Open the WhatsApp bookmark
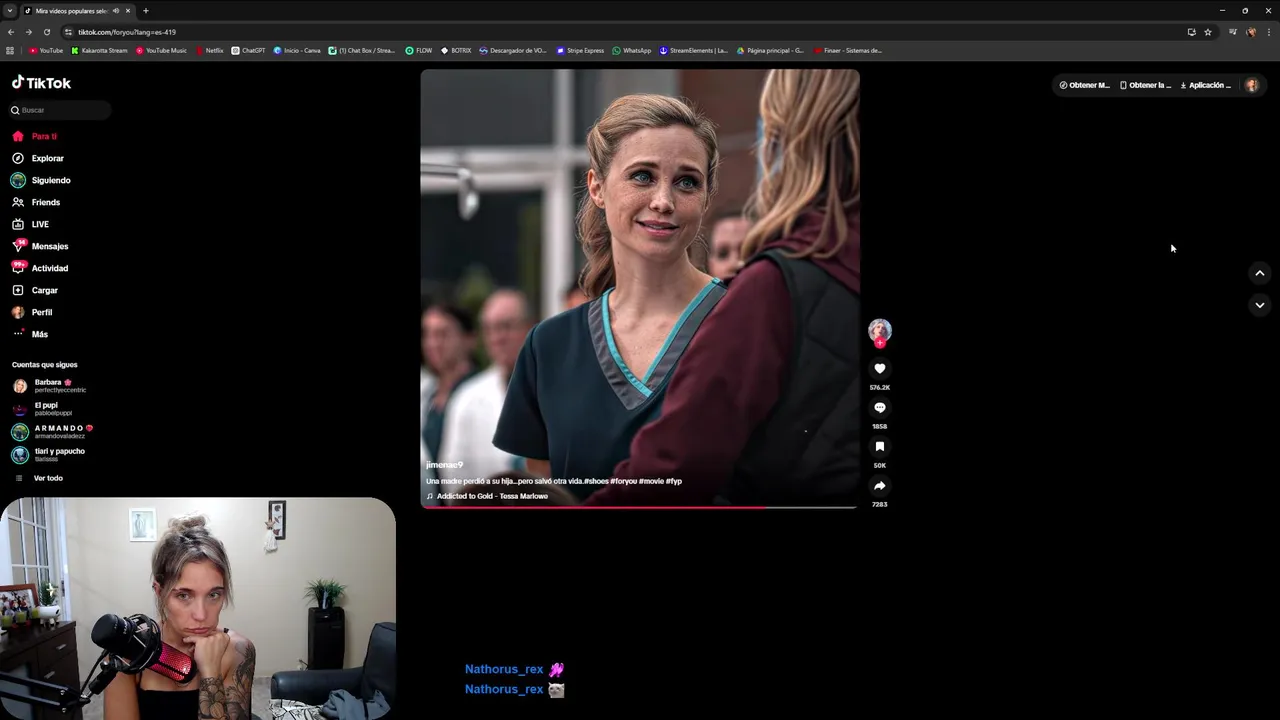1280x720 pixels. [632, 51]
